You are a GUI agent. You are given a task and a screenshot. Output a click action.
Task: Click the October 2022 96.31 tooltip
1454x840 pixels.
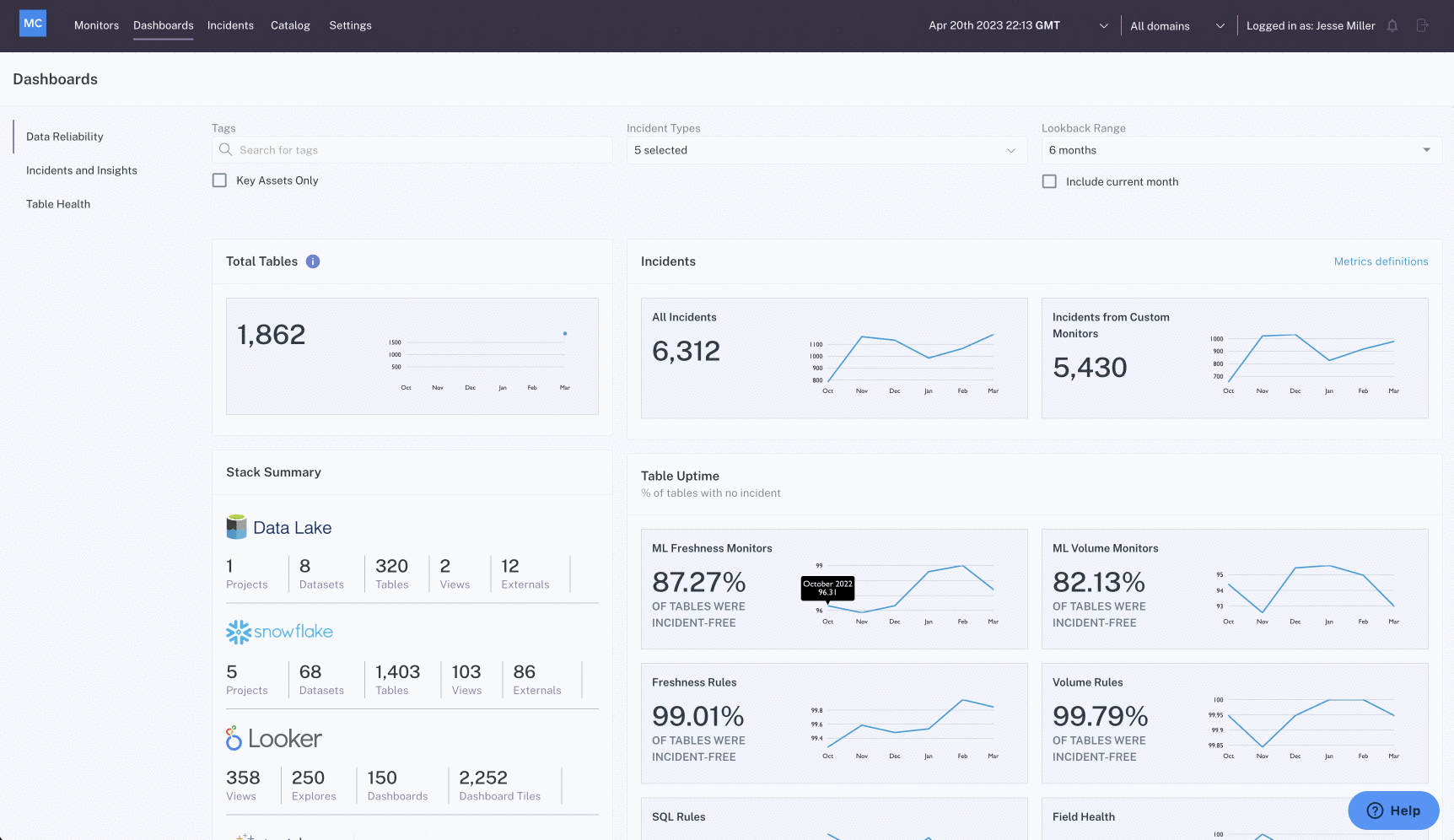point(827,588)
